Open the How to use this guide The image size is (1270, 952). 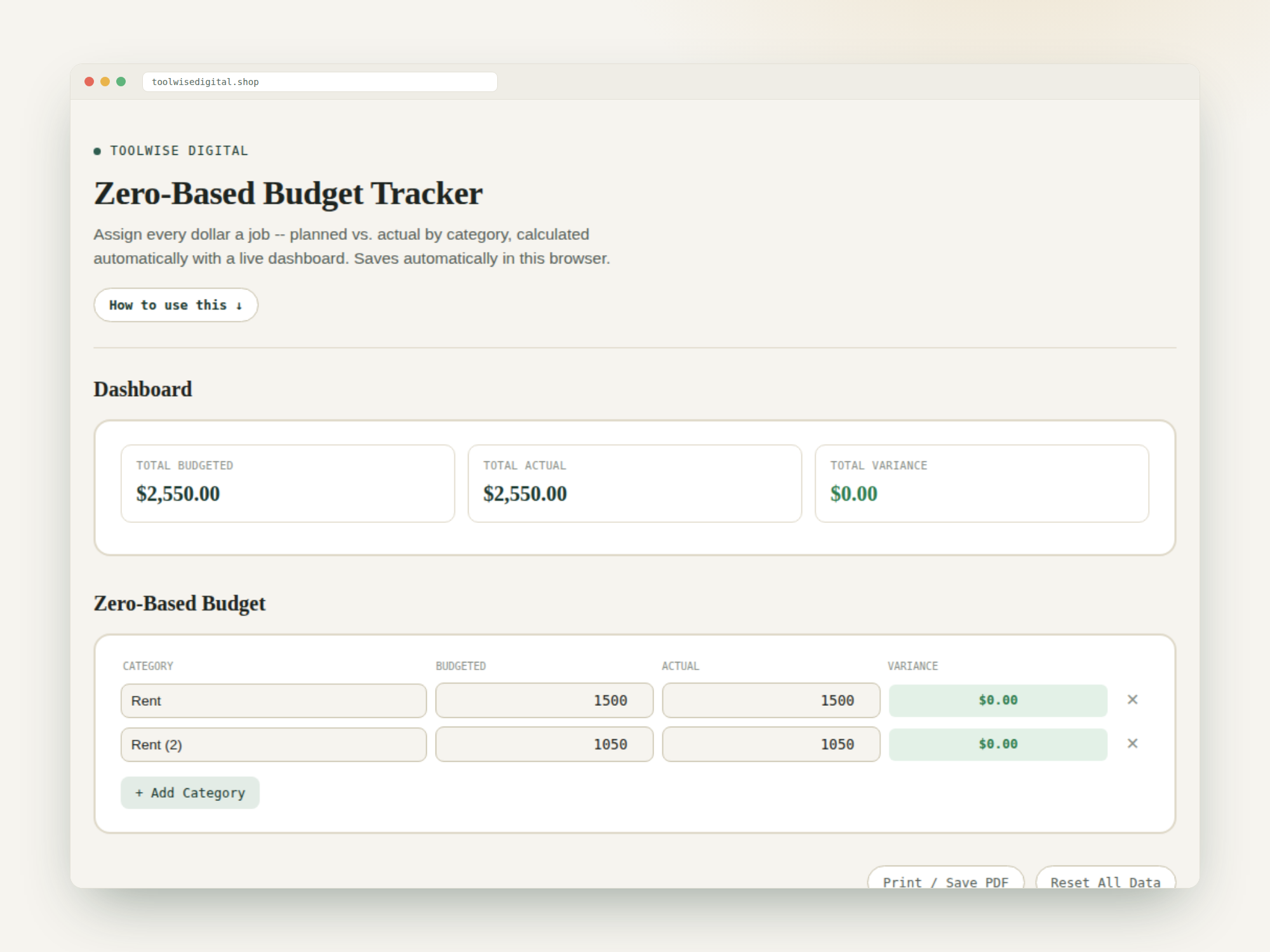[x=176, y=305]
